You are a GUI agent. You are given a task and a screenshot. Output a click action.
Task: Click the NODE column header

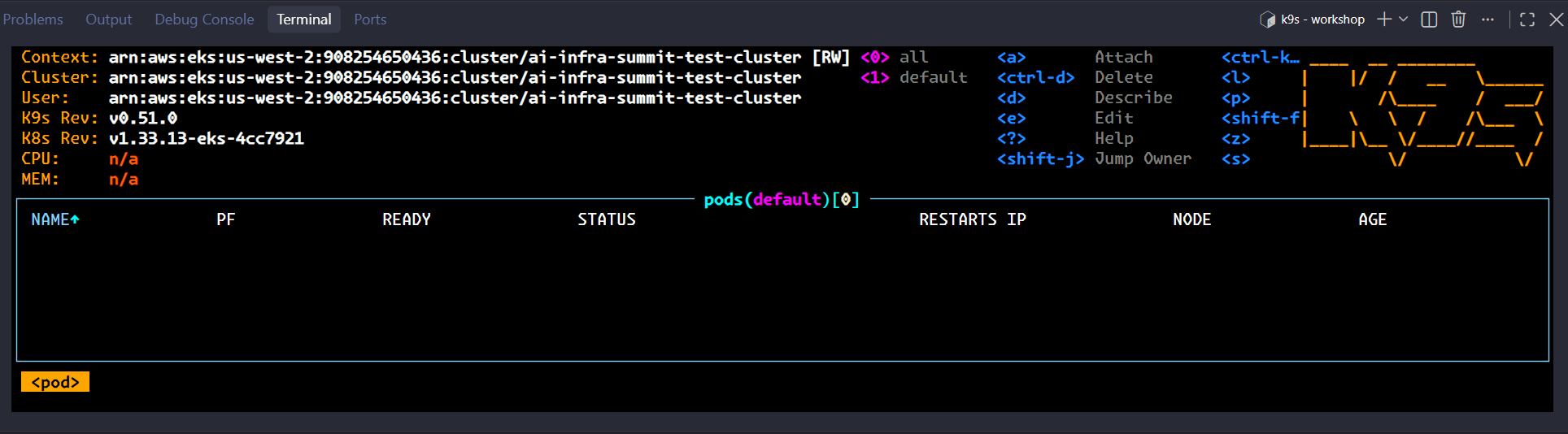point(1192,219)
